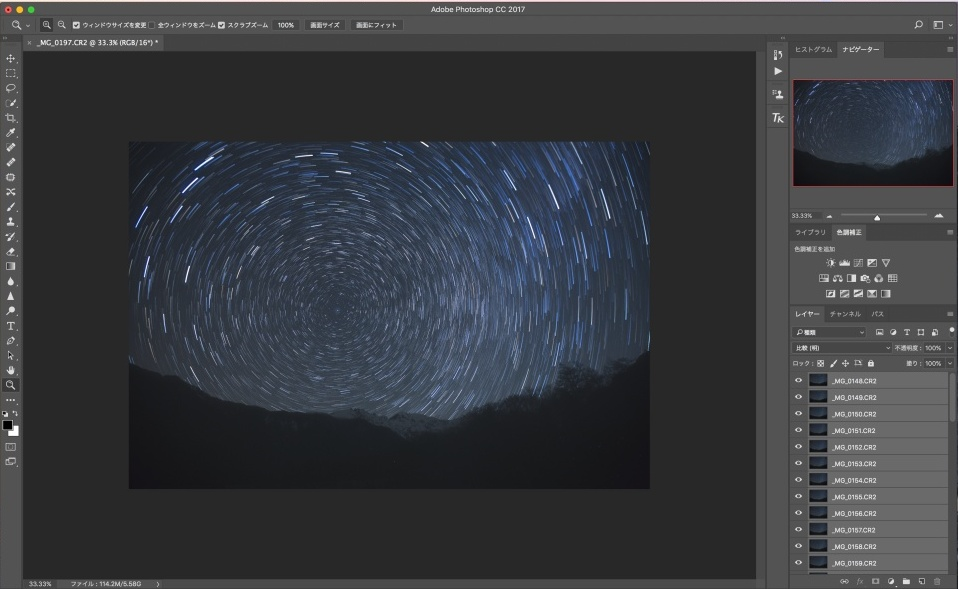Select the Clone Stamp tool

[10, 222]
